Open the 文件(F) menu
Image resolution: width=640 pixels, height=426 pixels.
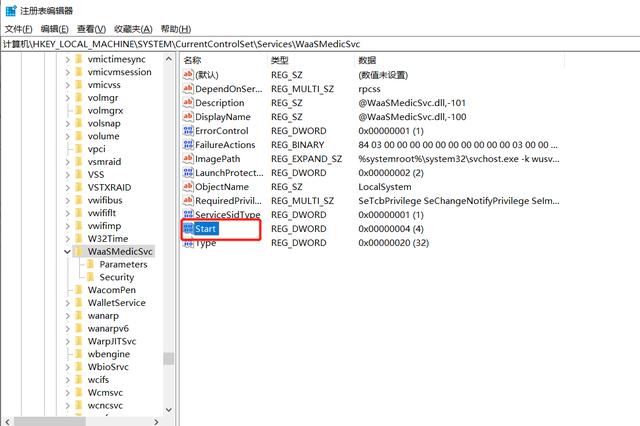click(x=18, y=29)
